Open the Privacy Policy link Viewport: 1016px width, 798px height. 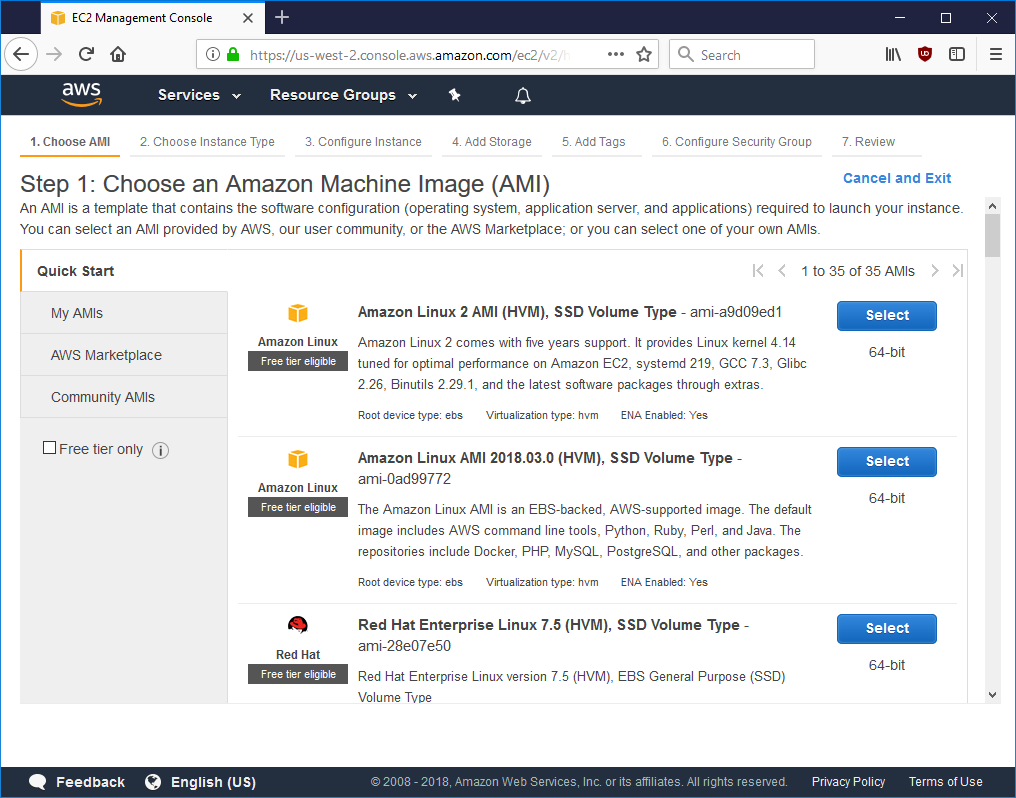click(x=848, y=782)
